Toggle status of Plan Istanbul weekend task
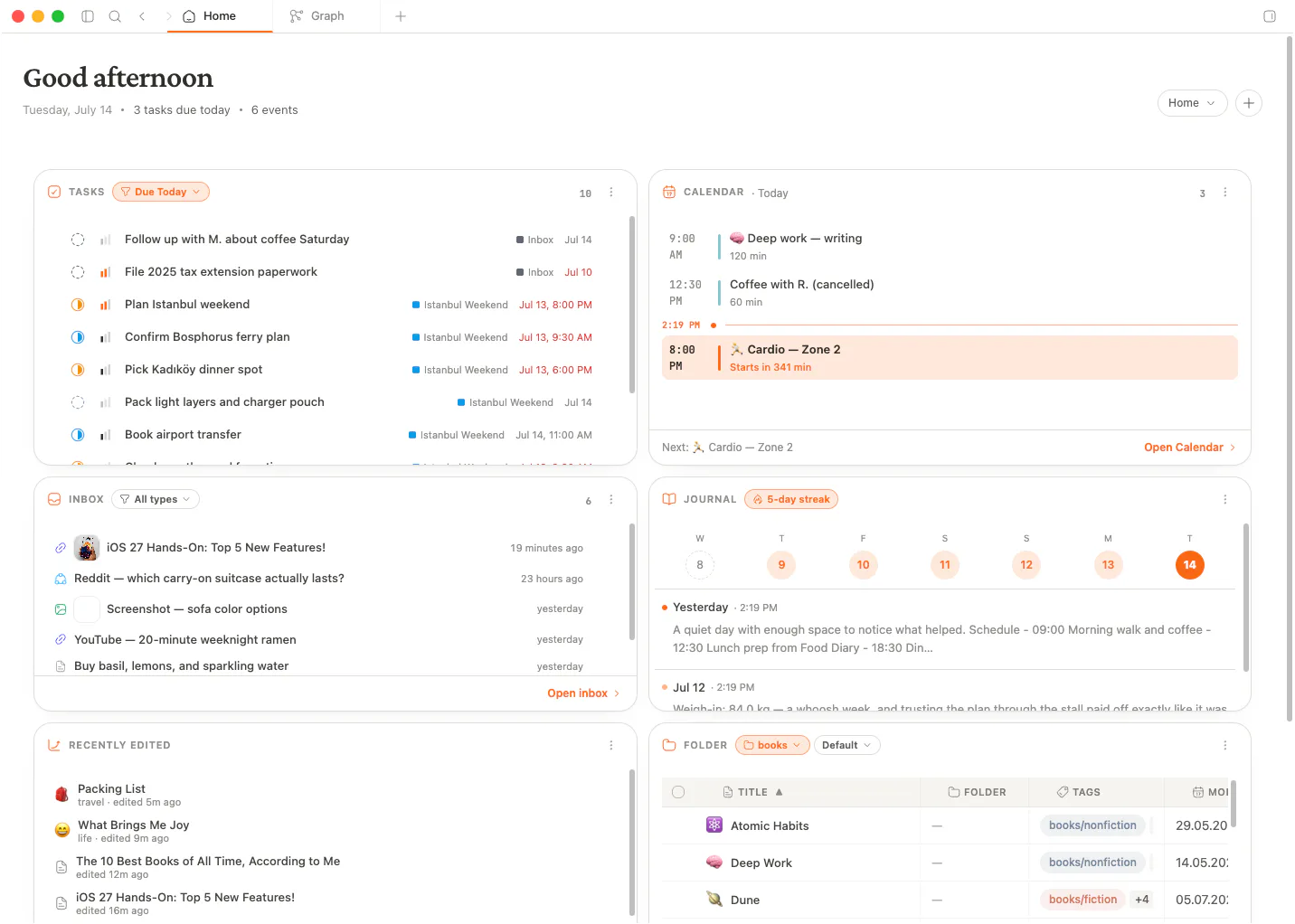Screen dimensions: 1295x924 pyautogui.click(x=78, y=305)
